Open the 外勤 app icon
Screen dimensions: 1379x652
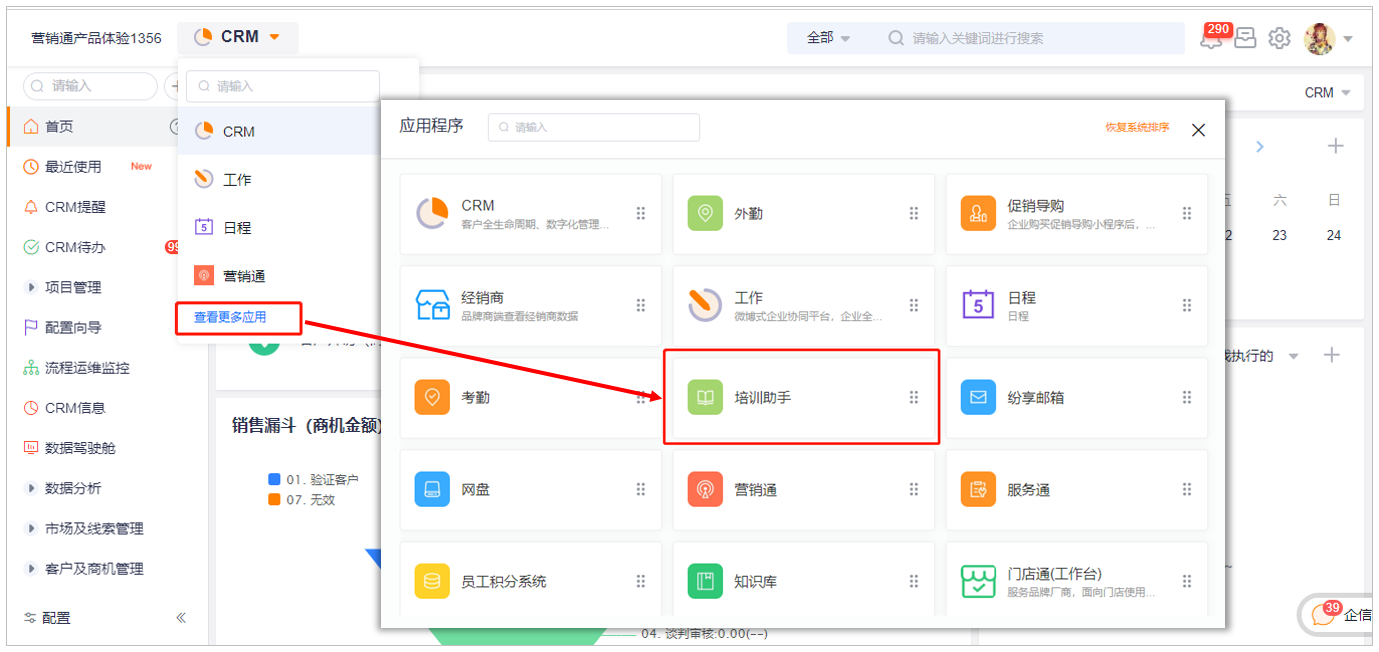tap(705, 213)
